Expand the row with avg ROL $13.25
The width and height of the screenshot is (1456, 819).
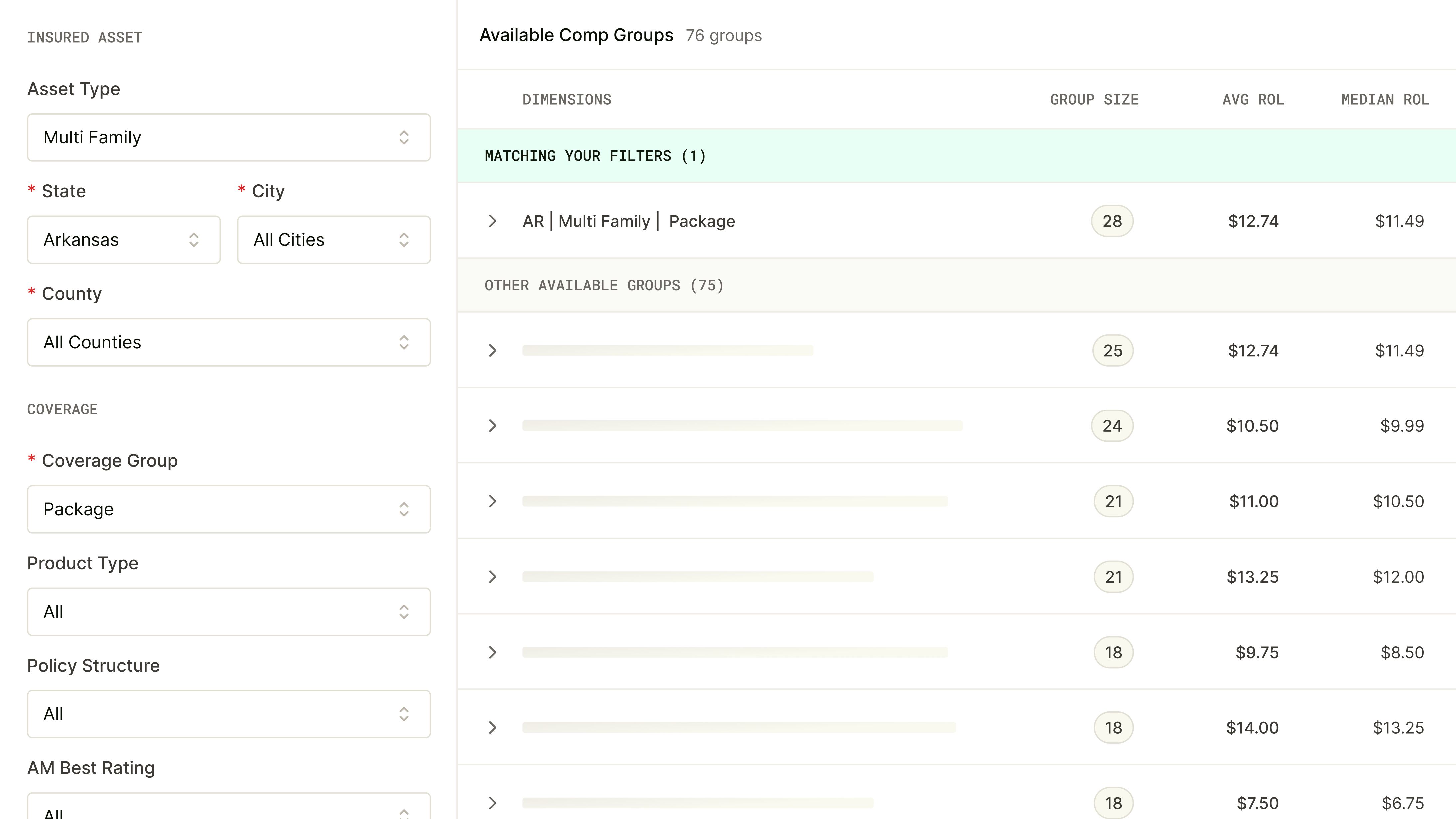pyautogui.click(x=492, y=577)
